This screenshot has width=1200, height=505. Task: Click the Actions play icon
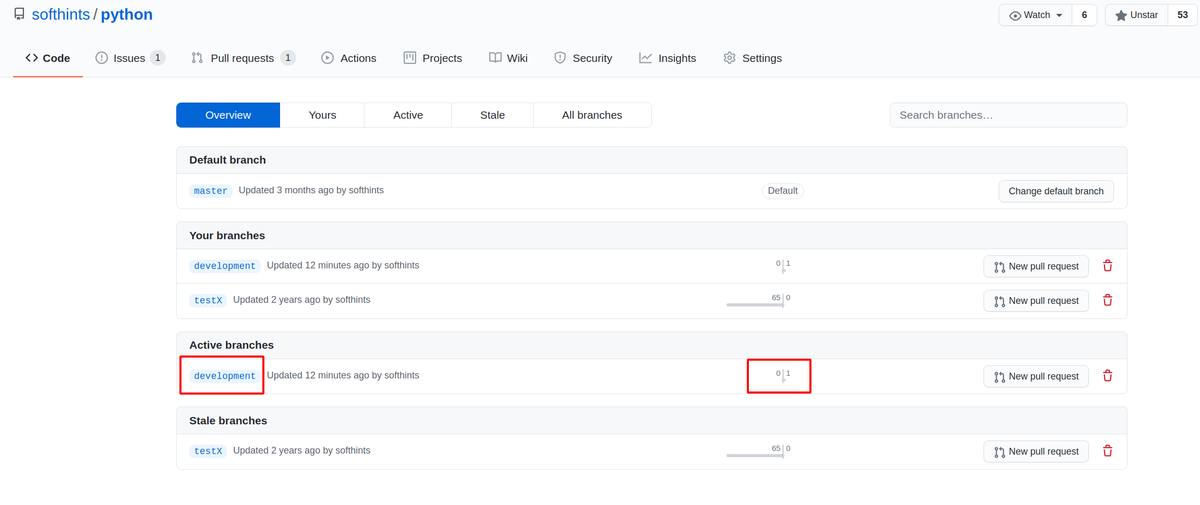click(327, 58)
